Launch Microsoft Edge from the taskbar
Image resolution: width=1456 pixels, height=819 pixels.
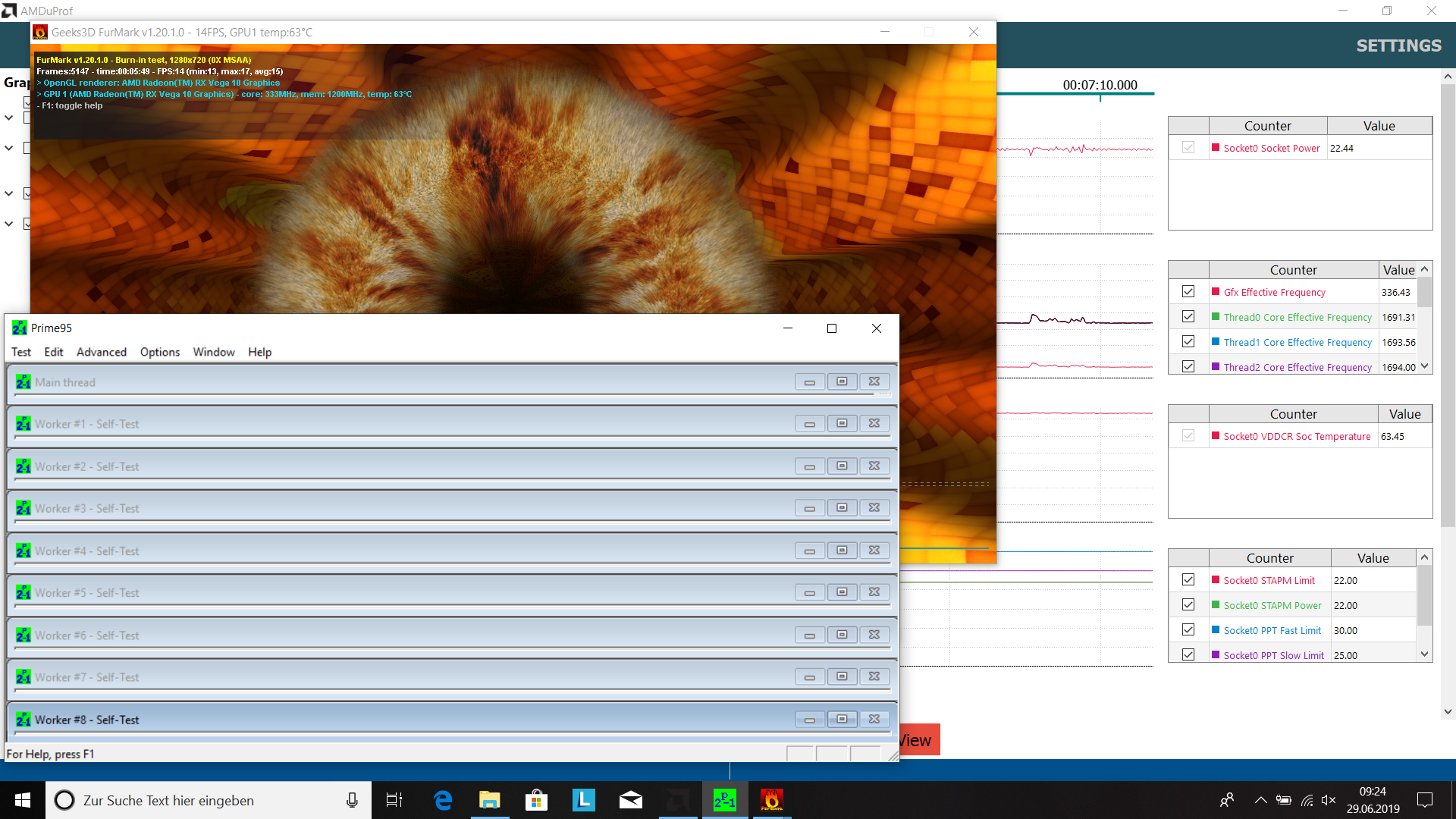(x=443, y=800)
